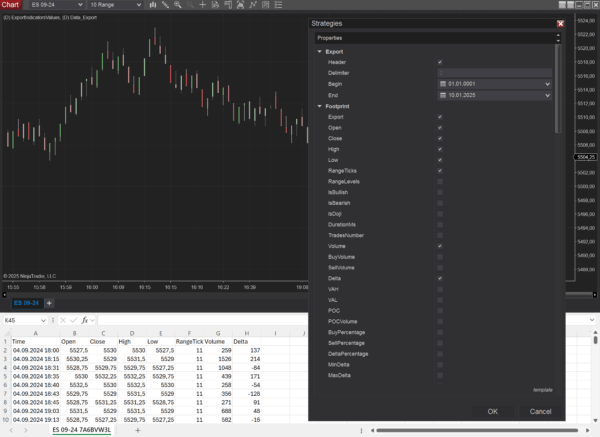Toggle the Open checkbox
Screen dimensions: 600x437
click(440, 127)
